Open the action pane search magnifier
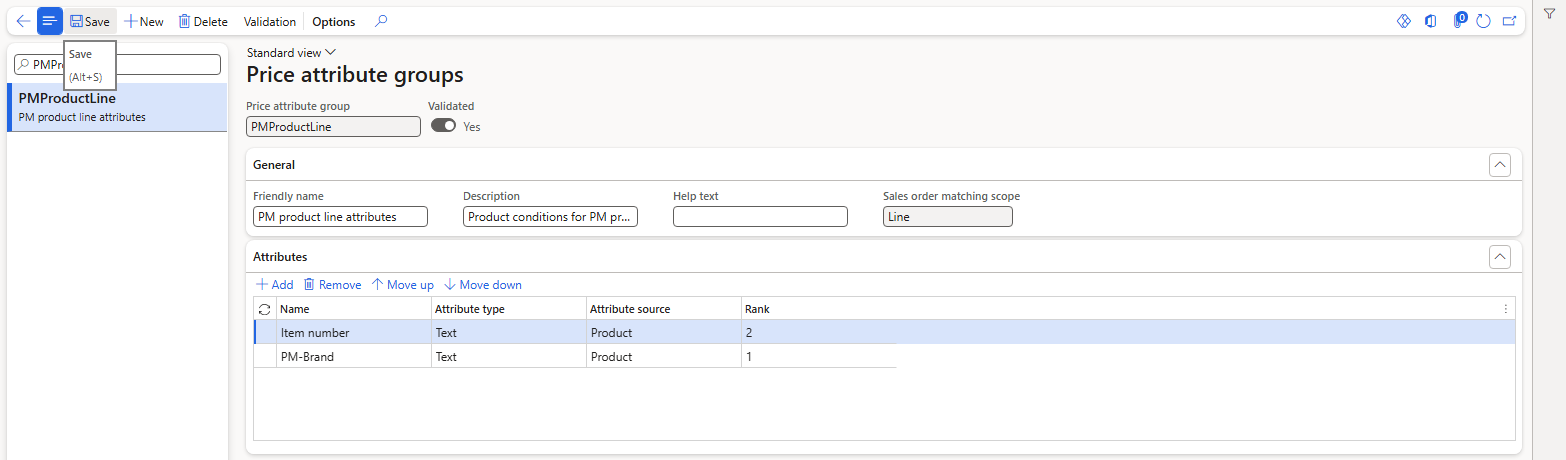 (381, 21)
